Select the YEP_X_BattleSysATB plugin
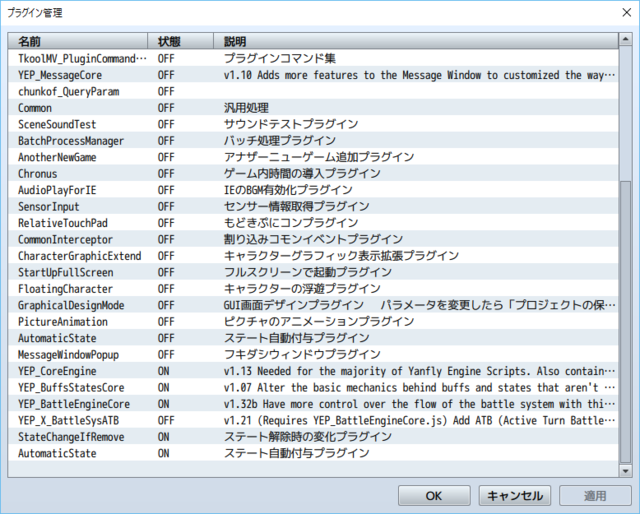The height and width of the screenshot is (514, 640). 69,421
